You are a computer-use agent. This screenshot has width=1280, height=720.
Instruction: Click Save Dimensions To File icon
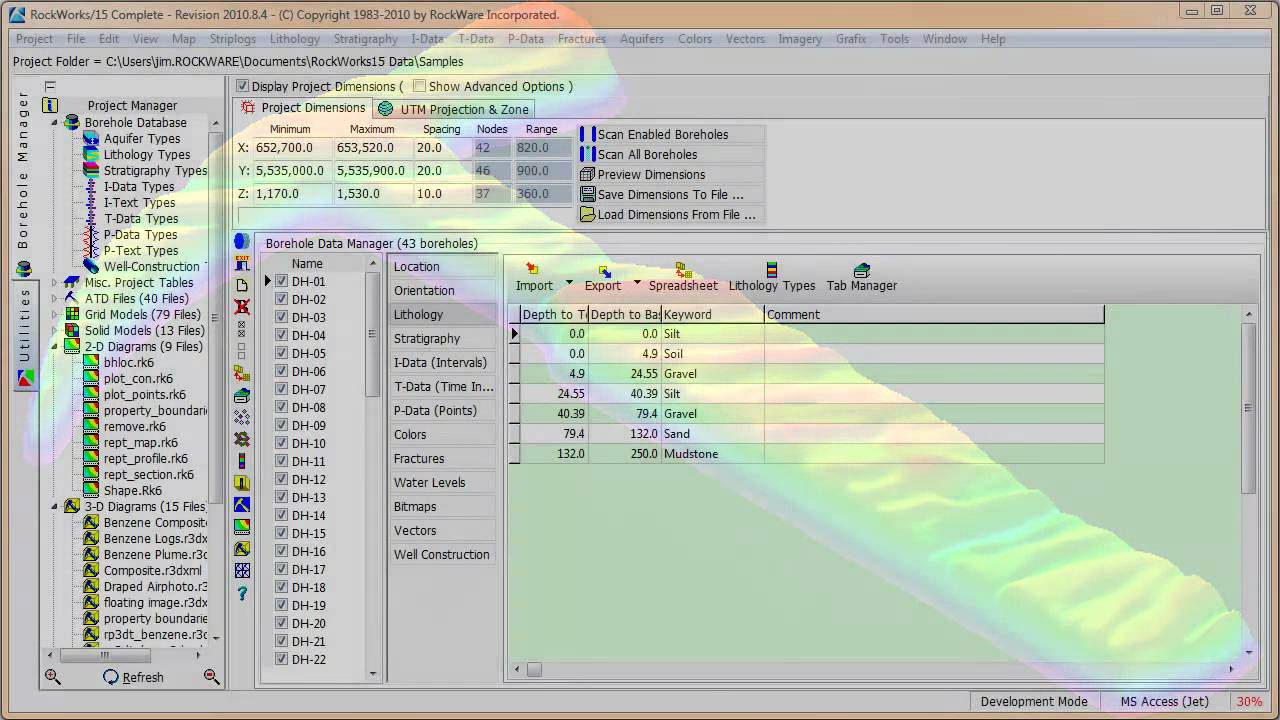pyautogui.click(x=587, y=194)
